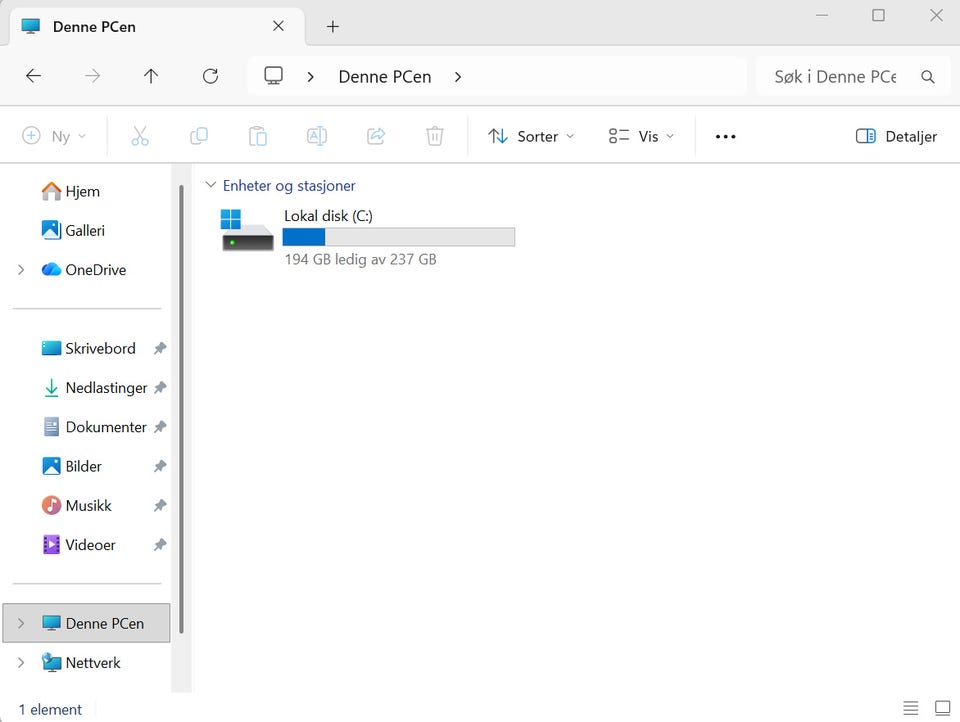The height and width of the screenshot is (722, 960).
Task: Open the Vis view dropdown
Action: pyautogui.click(x=641, y=136)
